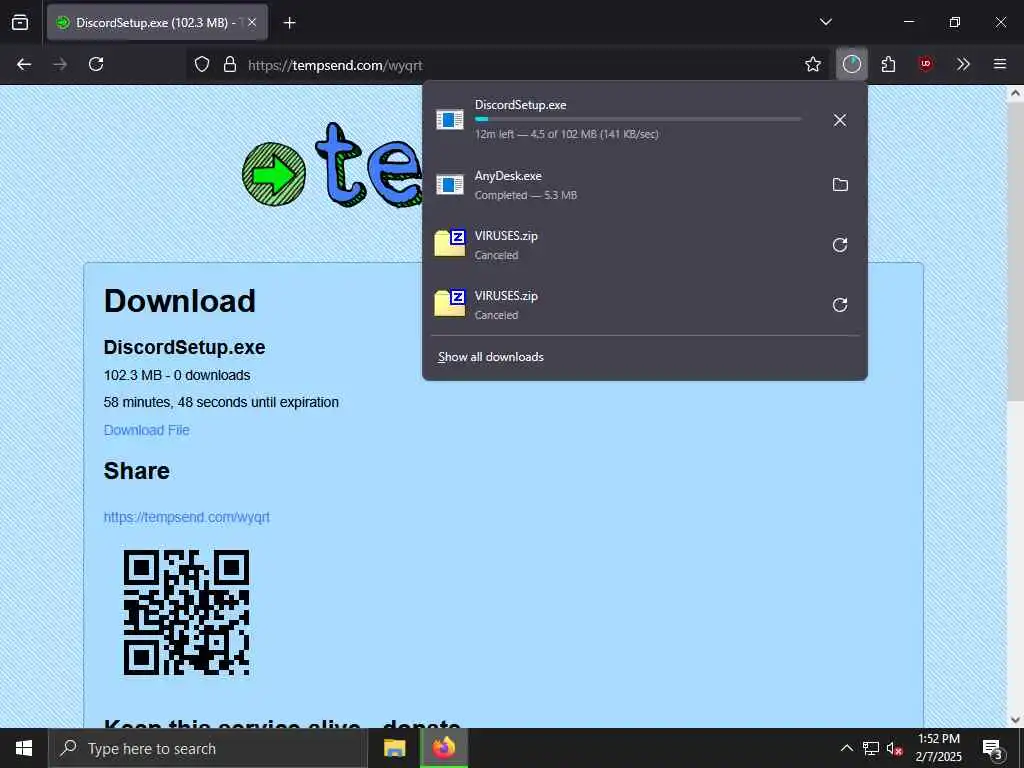Show hidden system tray icons
Image resolution: width=1024 pixels, height=768 pixels.
pyautogui.click(x=846, y=748)
